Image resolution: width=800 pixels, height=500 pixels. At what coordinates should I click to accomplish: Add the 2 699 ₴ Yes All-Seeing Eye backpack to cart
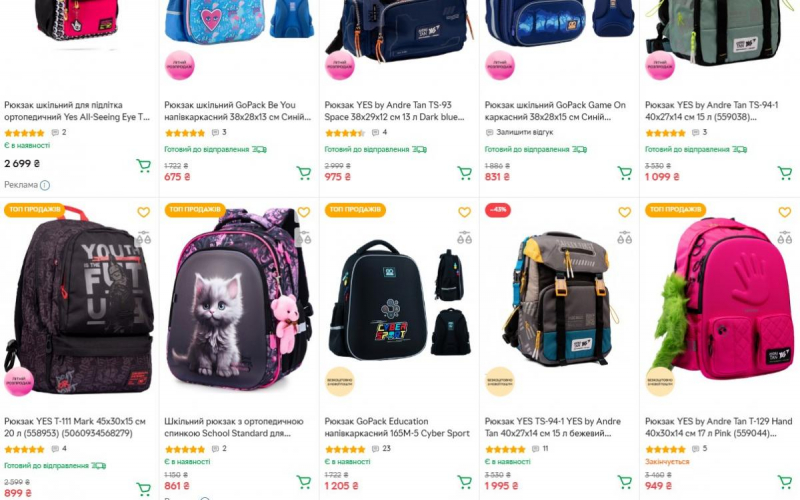click(x=143, y=166)
